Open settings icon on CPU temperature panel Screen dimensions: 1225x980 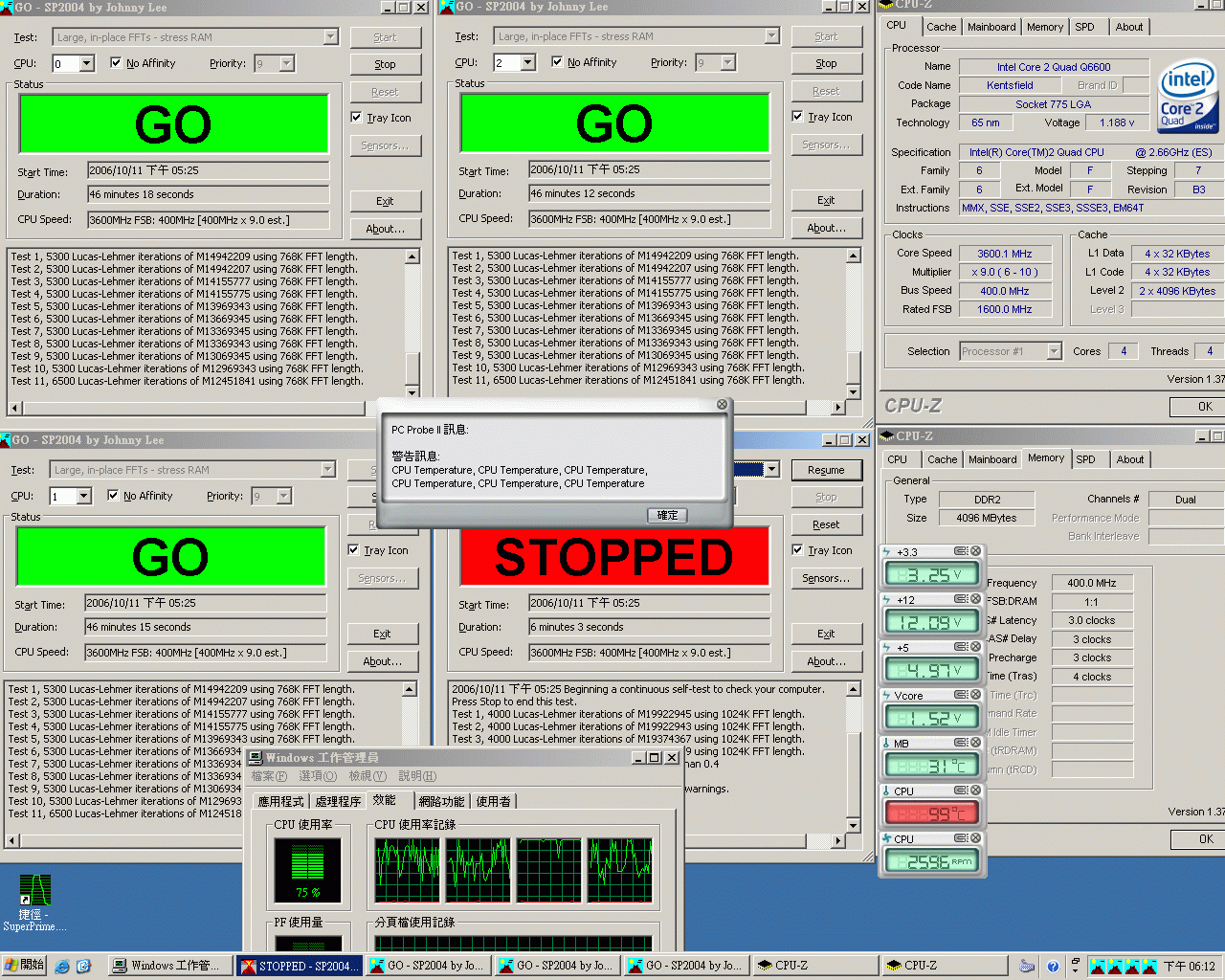pos(961,791)
